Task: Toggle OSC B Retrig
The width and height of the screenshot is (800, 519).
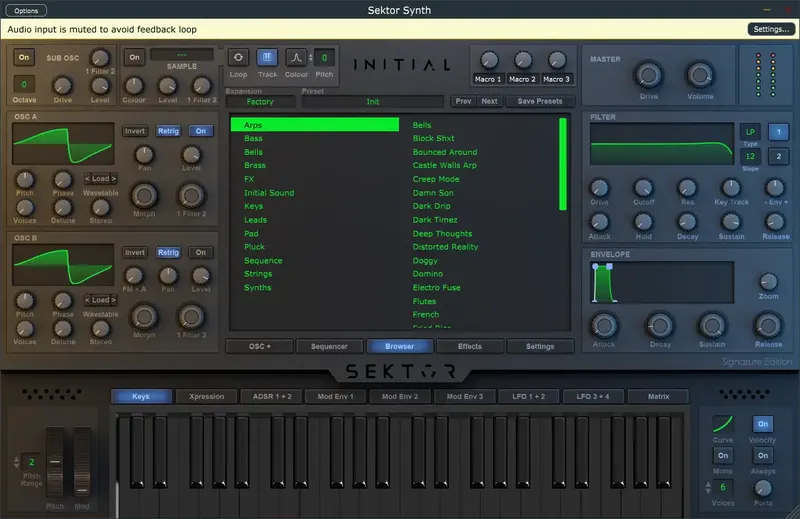Action: pyautogui.click(x=168, y=253)
